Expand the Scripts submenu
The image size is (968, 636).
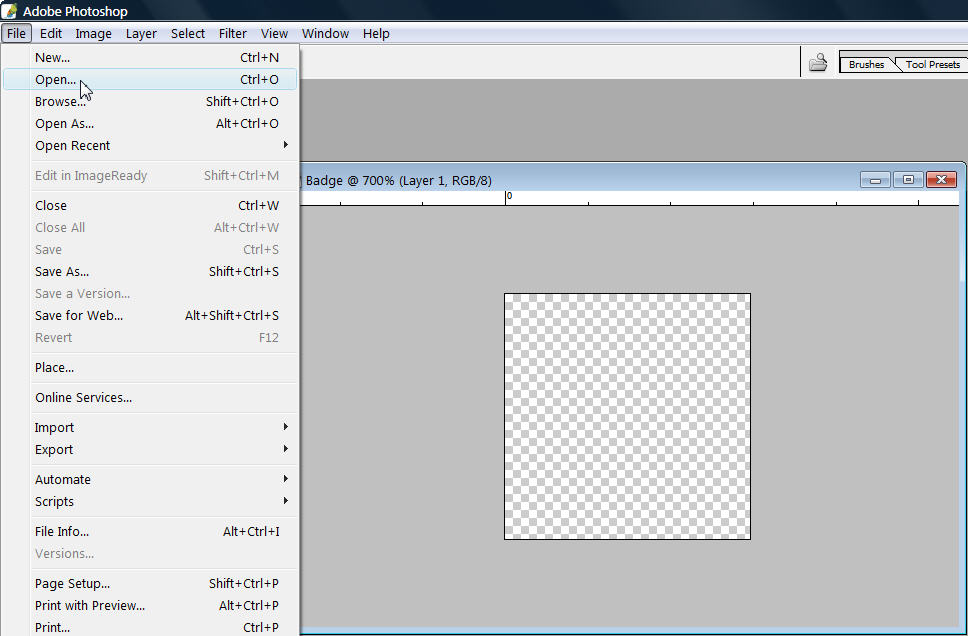point(150,501)
